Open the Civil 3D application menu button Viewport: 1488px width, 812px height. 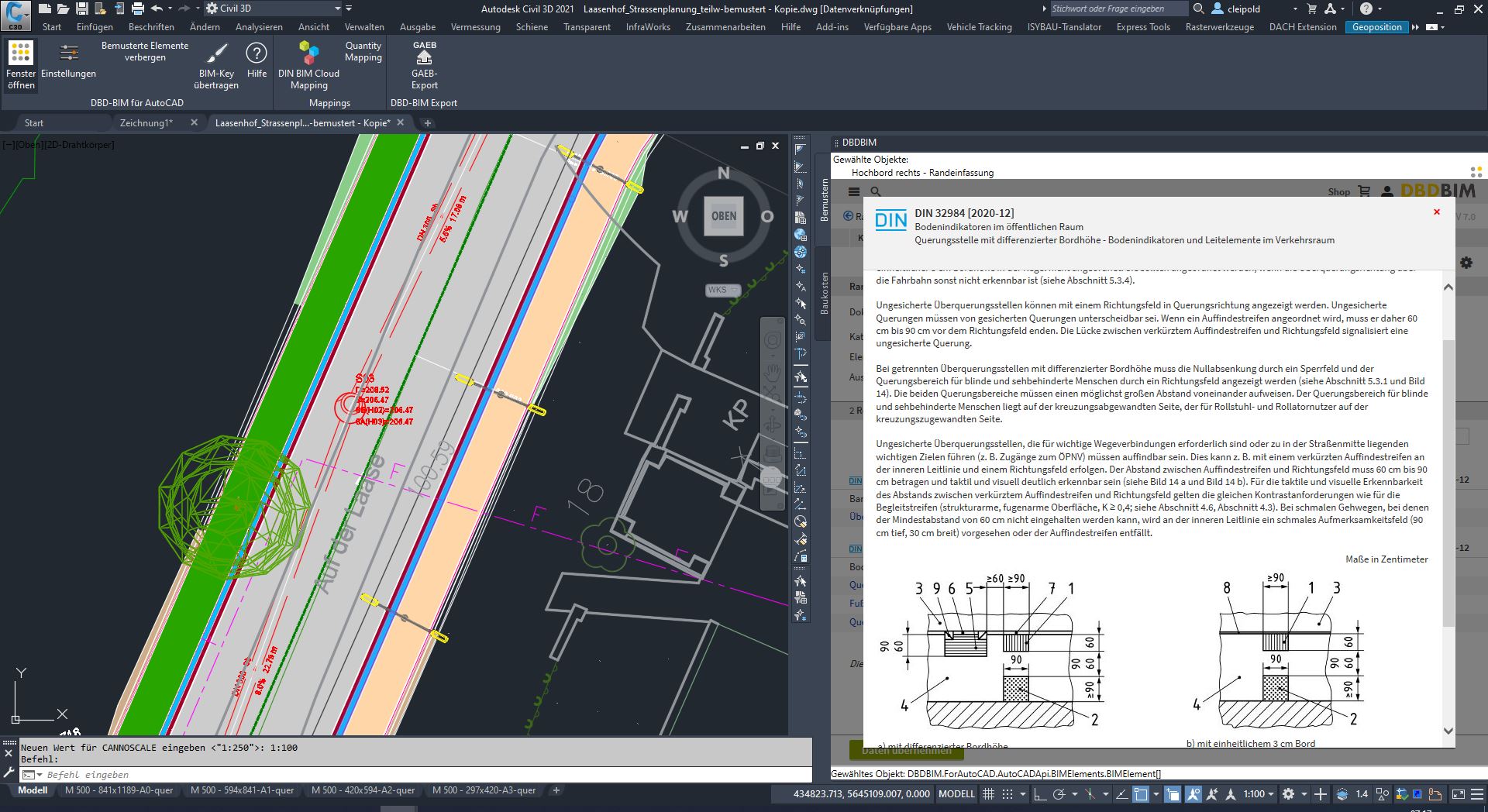pos(15,15)
